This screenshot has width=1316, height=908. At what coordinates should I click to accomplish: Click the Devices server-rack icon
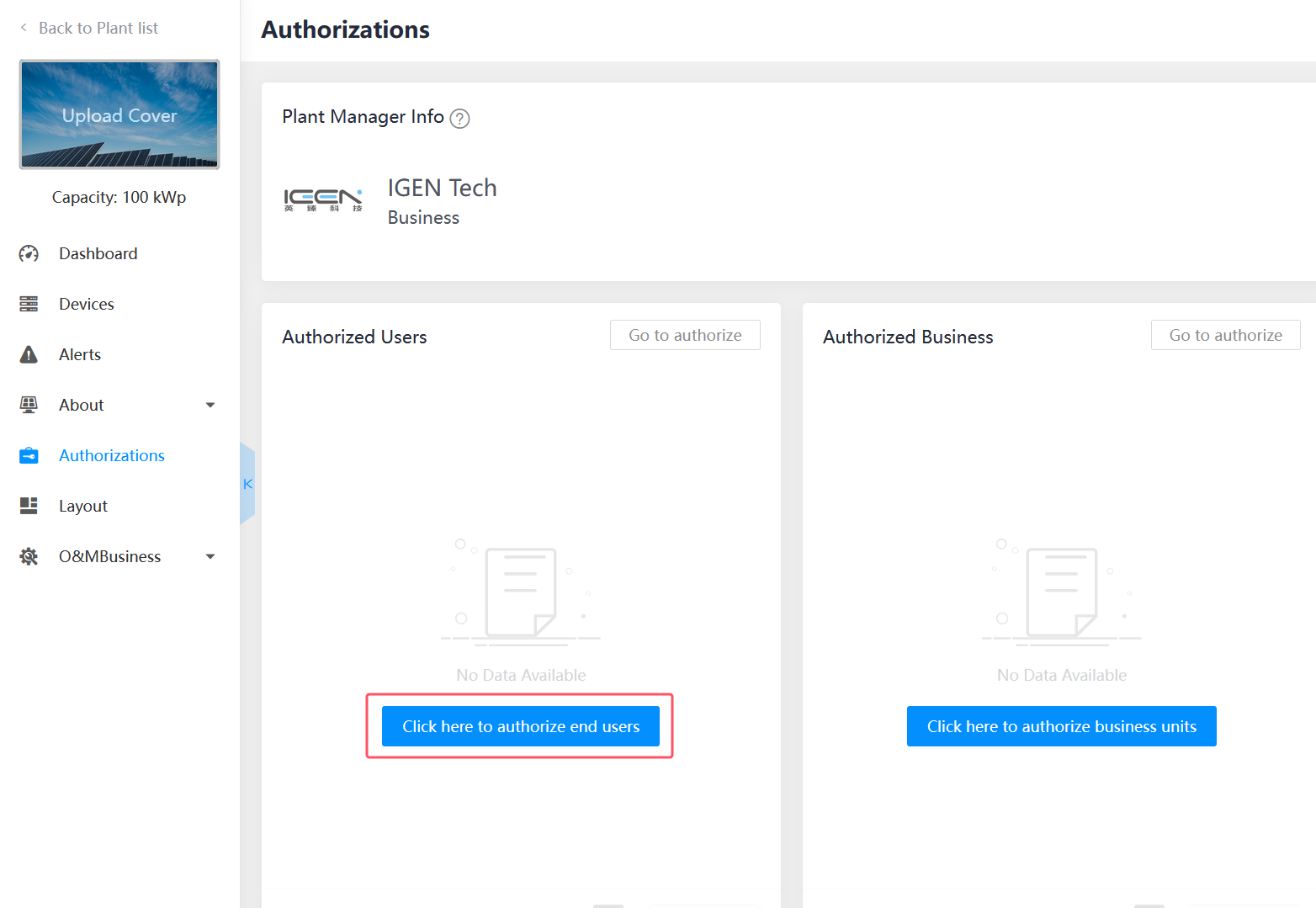(x=29, y=304)
